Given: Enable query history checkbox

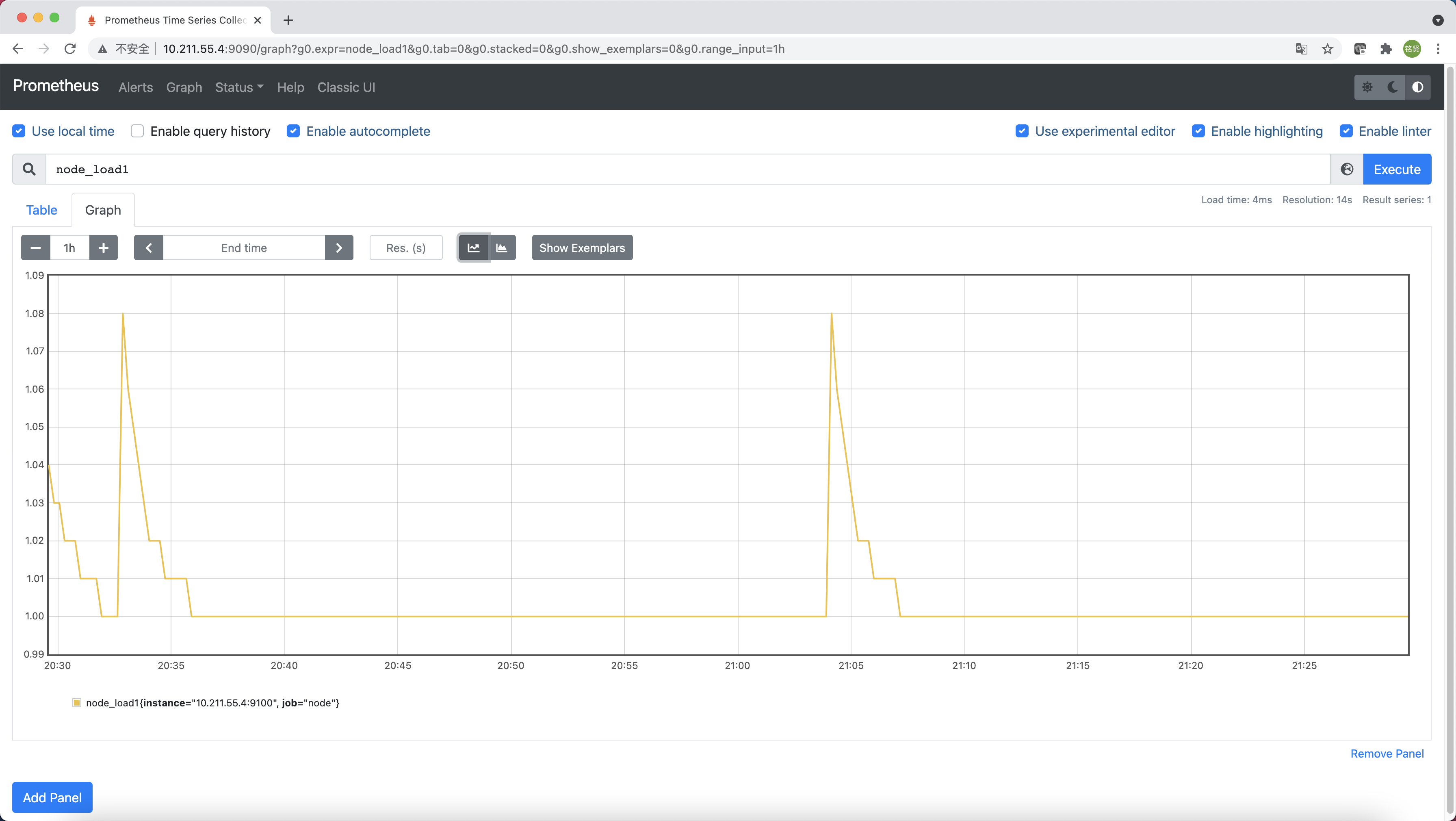Looking at the screenshot, I should coord(137,131).
